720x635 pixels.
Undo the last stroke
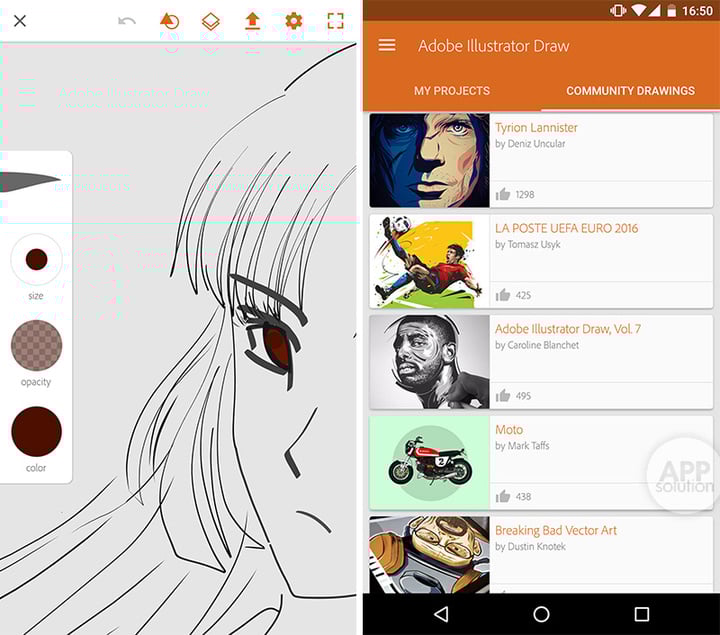(127, 21)
